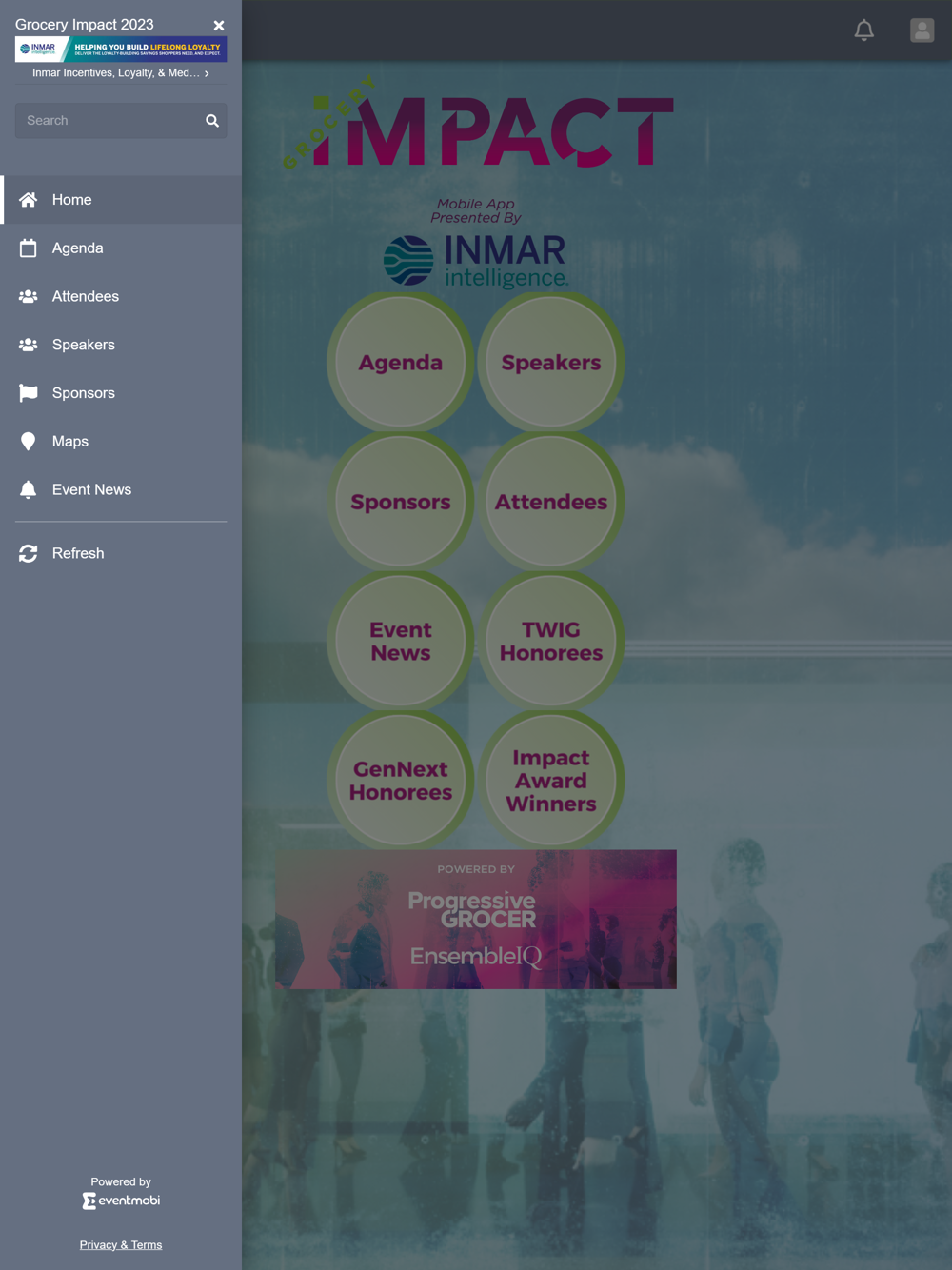
Task: Click the "Powered by" sidebar text
Action: (121, 1182)
